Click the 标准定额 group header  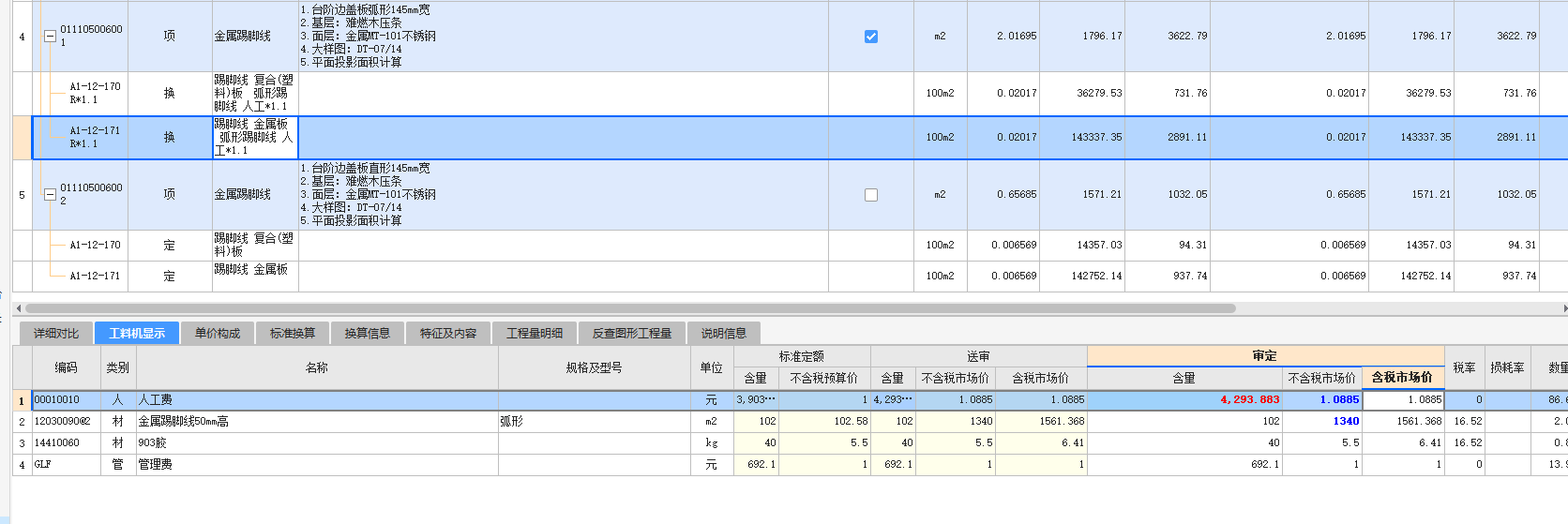802,356
